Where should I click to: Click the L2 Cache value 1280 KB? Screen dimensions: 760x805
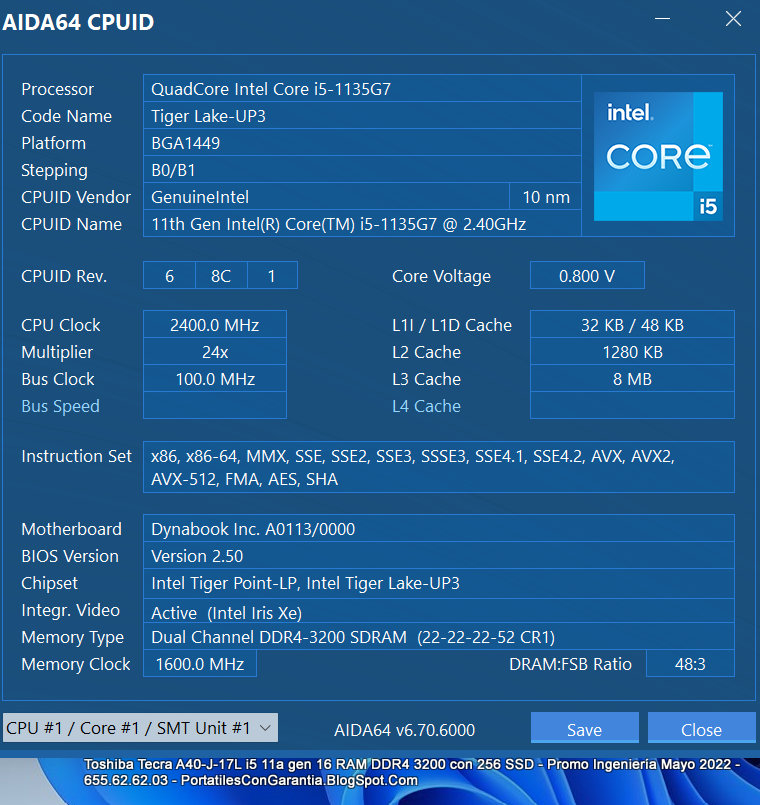632,352
